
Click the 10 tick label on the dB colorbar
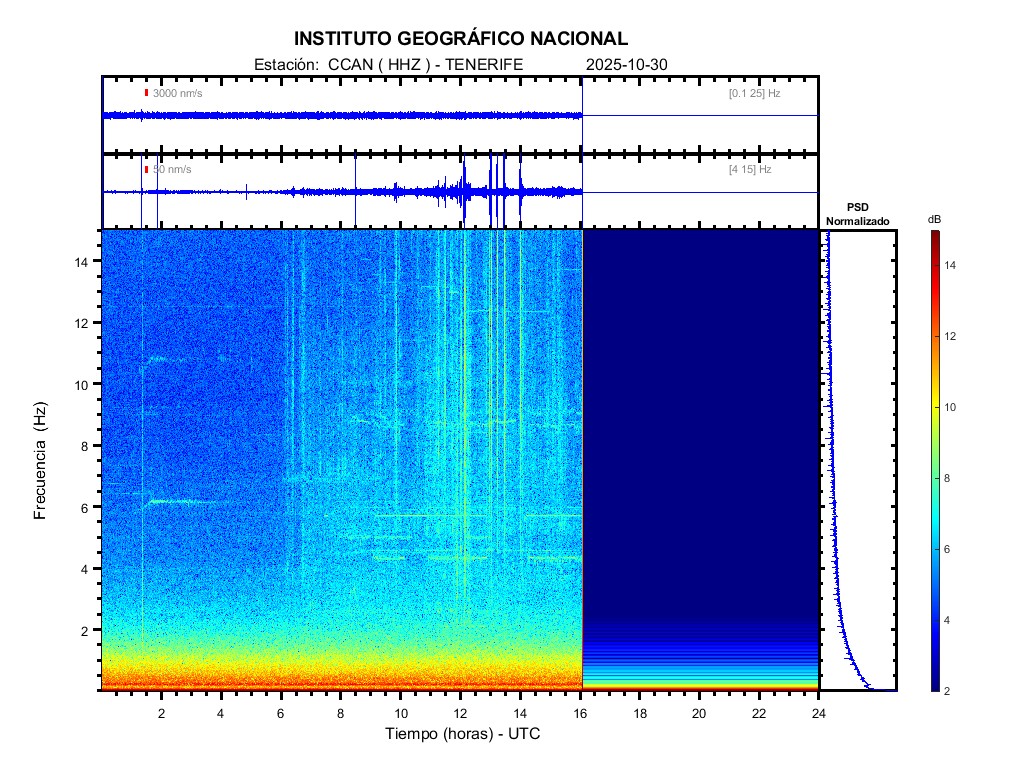click(x=953, y=408)
